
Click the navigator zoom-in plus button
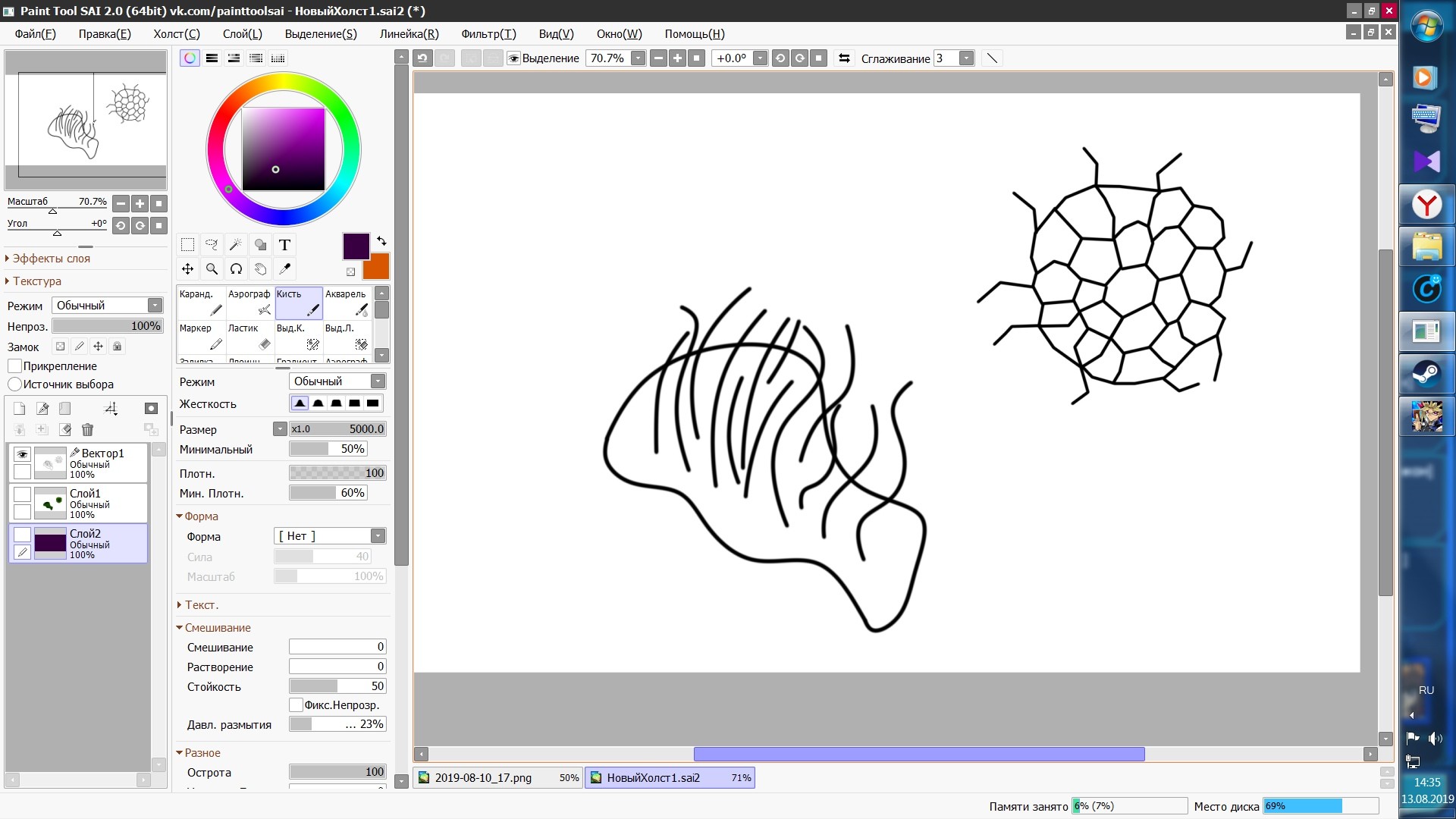point(140,203)
